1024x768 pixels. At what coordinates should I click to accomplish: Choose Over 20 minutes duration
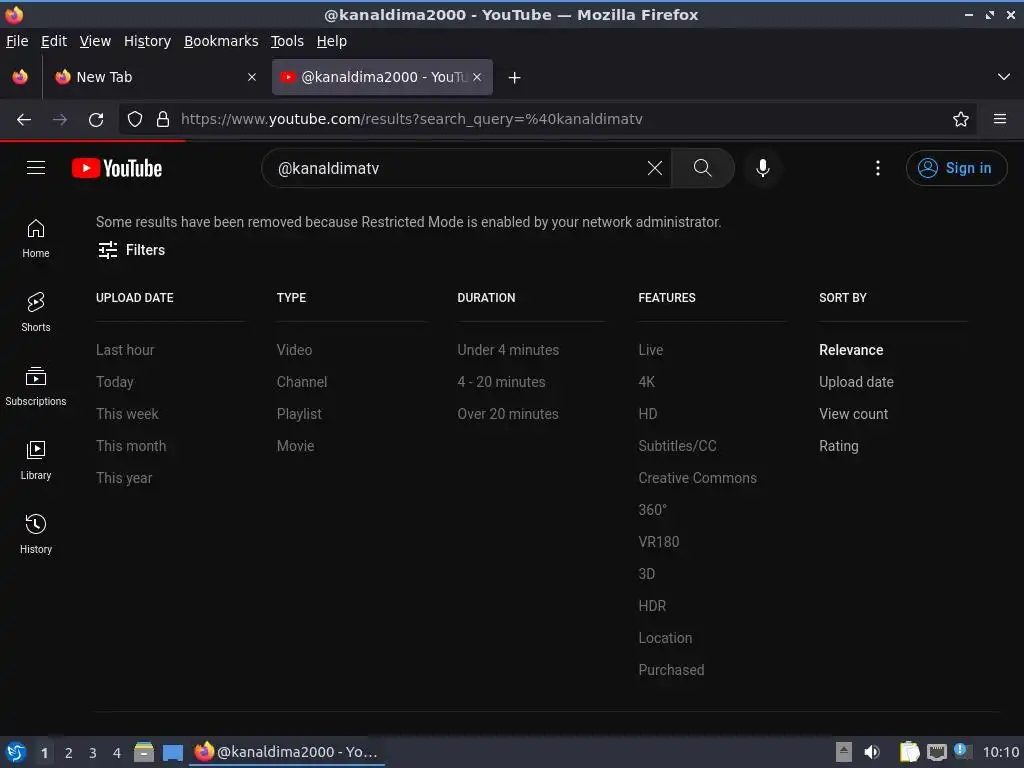point(507,413)
